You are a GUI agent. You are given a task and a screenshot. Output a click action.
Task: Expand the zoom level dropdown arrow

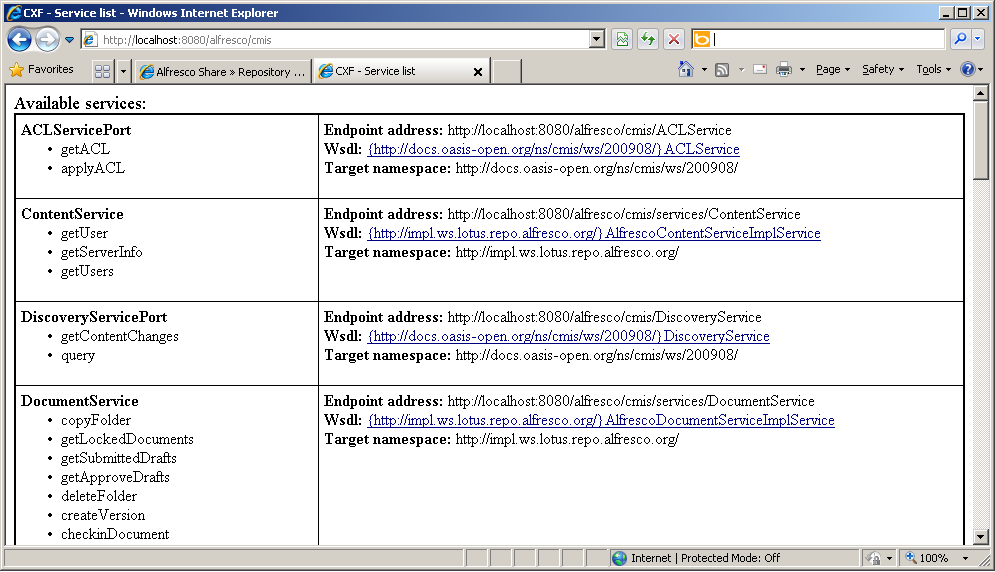966,558
